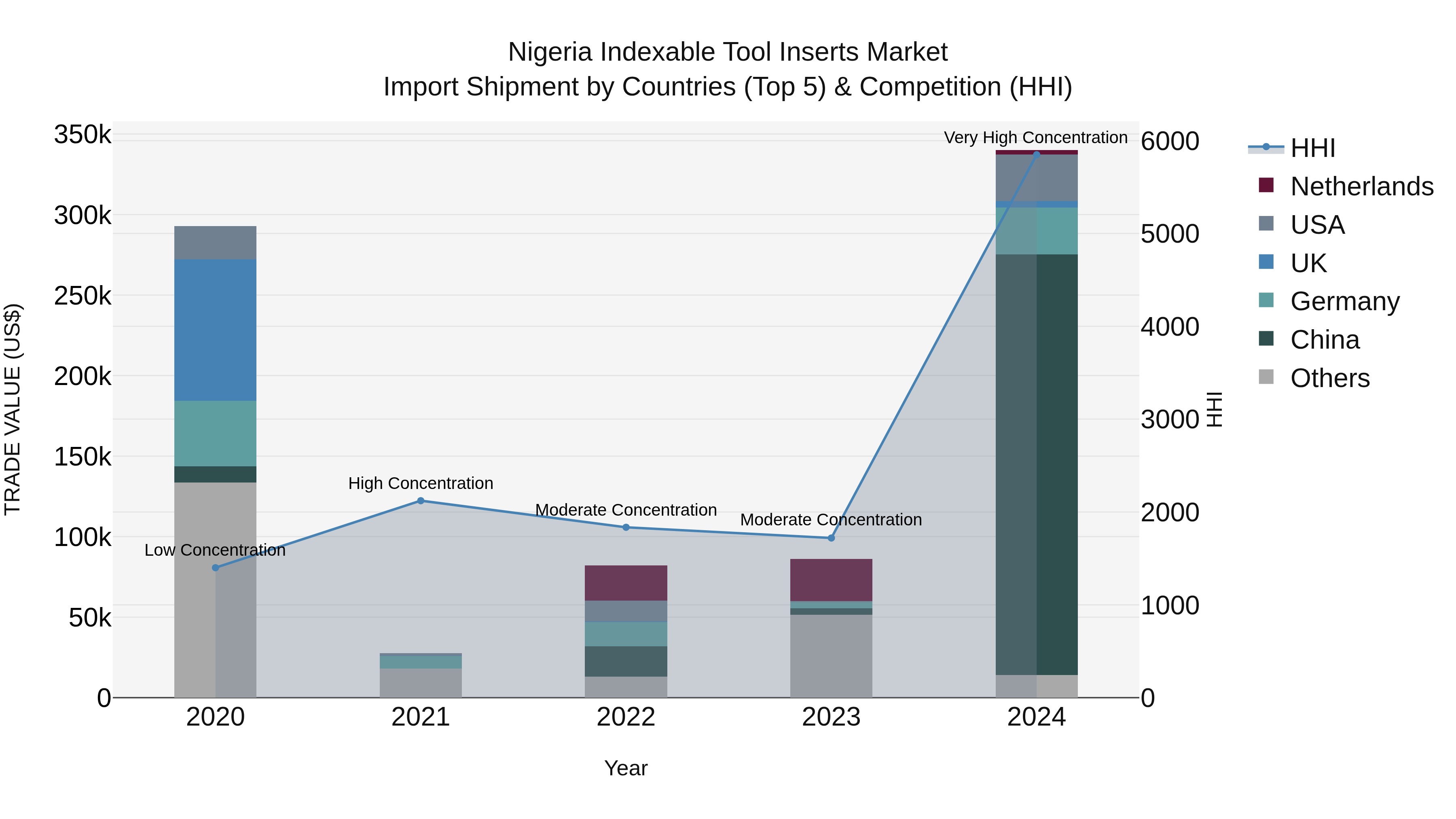This screenshot has width=1456, height=819.
Task: Click the 2020 x-axis label
Action: click(x=215, y=717)
